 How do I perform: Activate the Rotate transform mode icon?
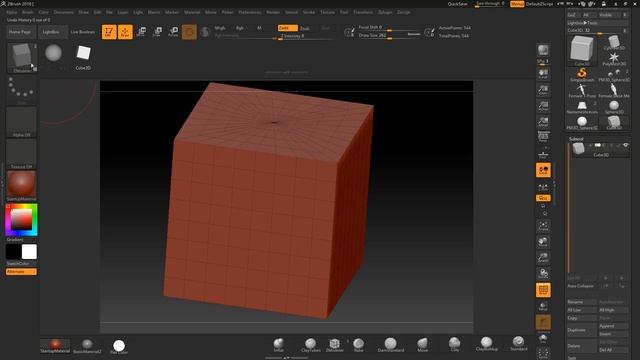coord(173,31)
